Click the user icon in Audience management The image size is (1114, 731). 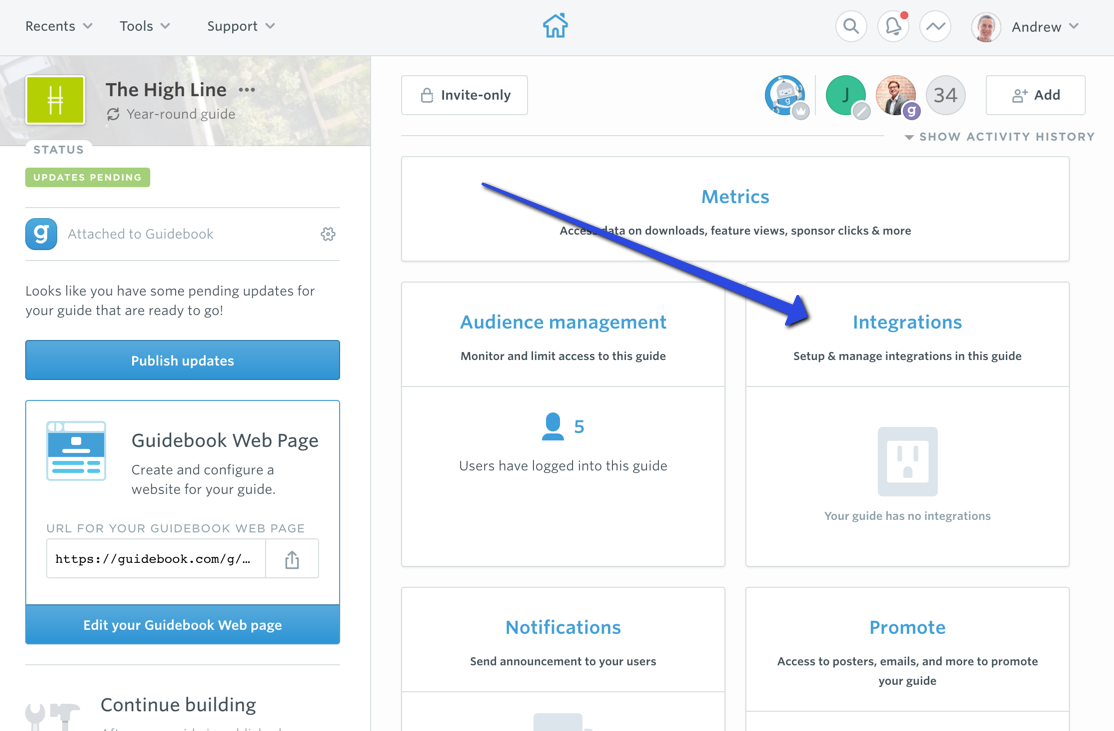[552, 426]
